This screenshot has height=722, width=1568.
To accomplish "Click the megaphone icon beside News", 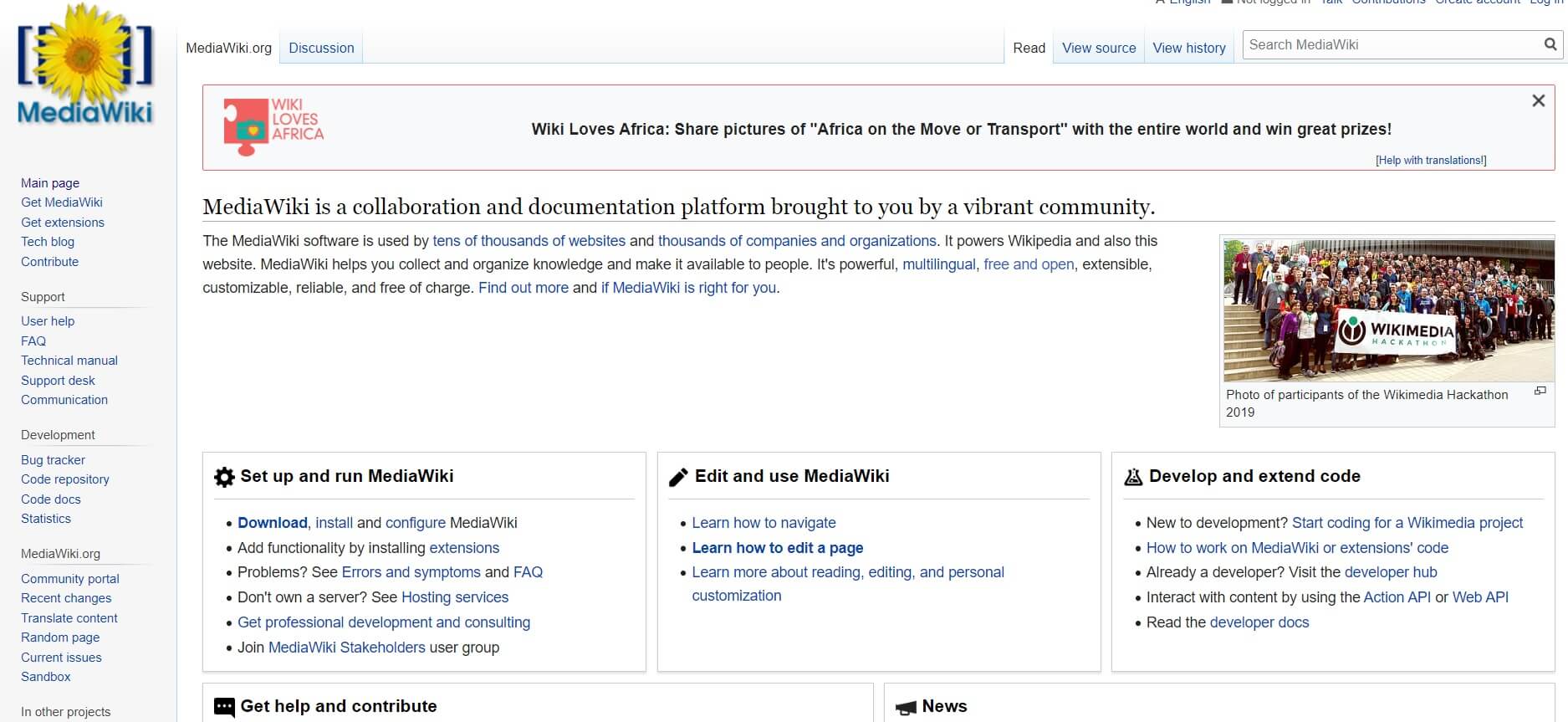I will pos(906,708).
